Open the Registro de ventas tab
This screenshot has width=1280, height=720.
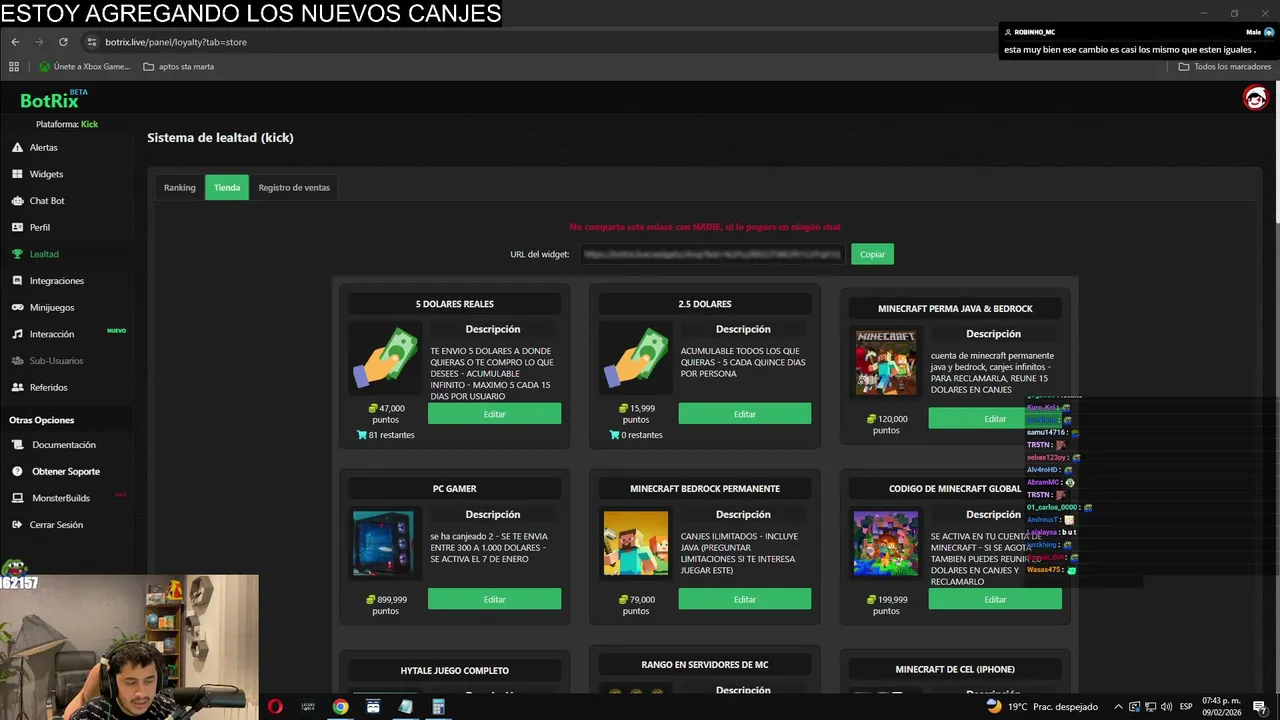coord(294,187)
